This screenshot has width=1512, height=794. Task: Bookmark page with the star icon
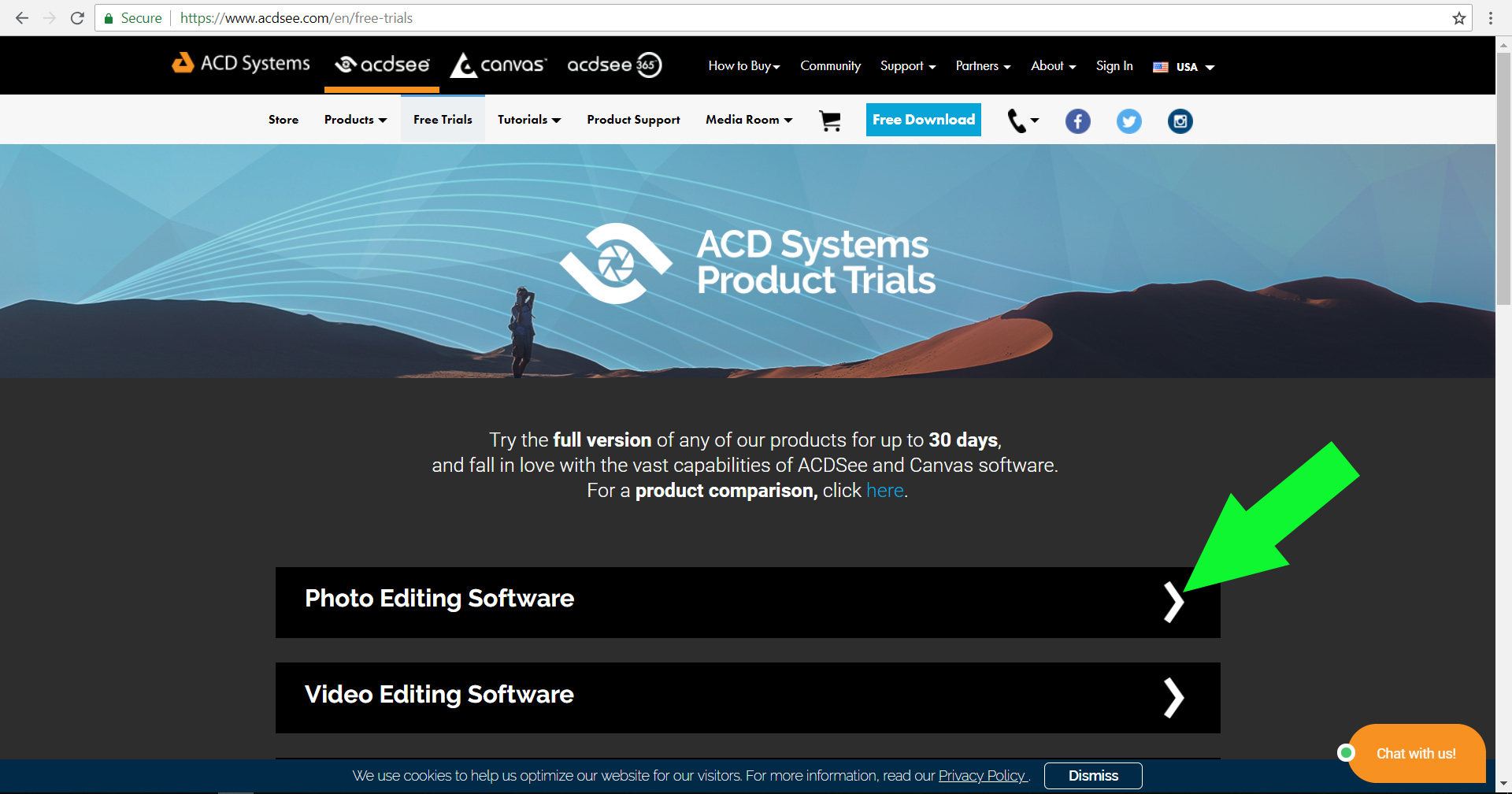click(x=1459, y=18)
